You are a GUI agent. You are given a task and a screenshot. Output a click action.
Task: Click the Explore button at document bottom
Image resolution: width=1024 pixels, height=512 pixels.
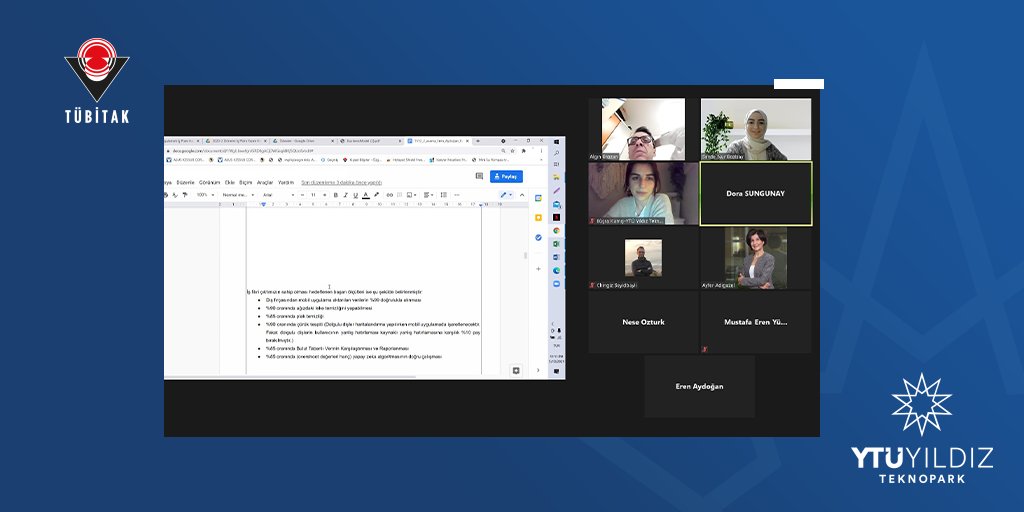tap(516, 370)
